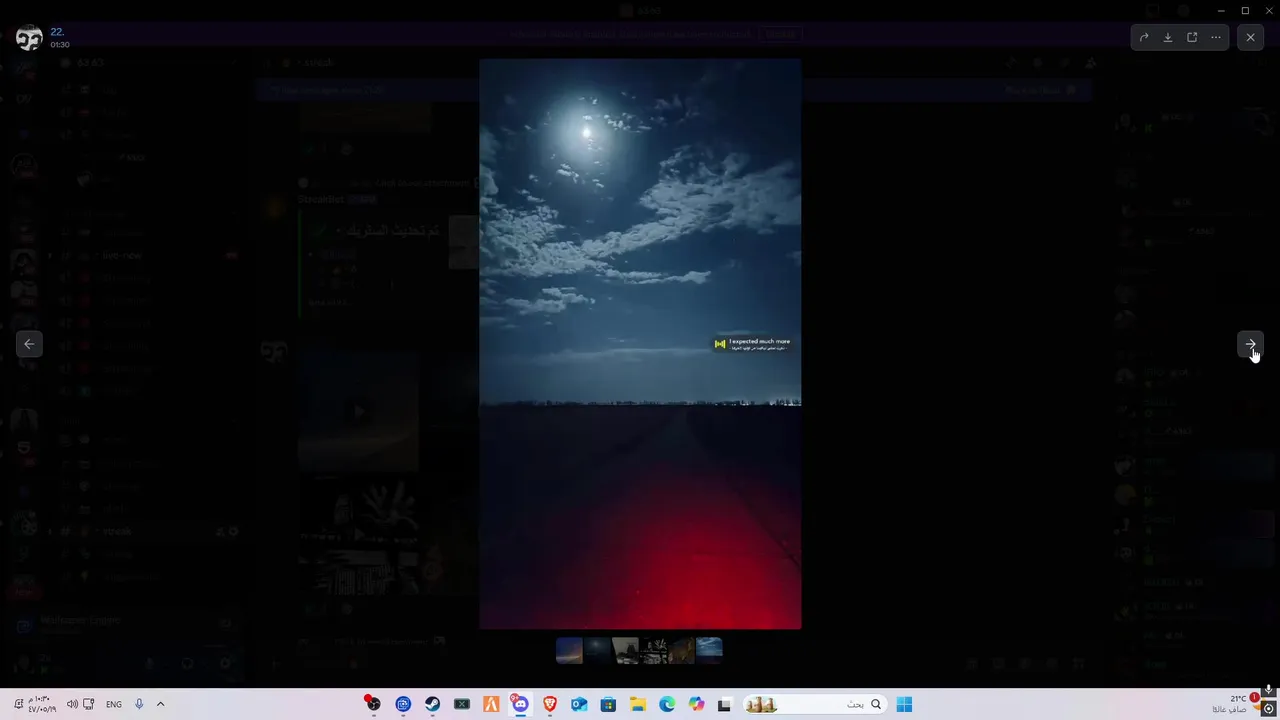Open Outlook from the taskbar

579,704
